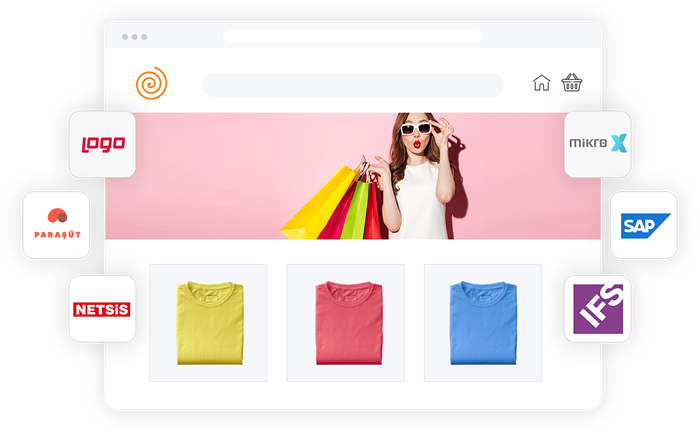Viewport: 700px width, 432px height.
Task: Choose the blue SAP integration badge
Action: pyautogui.click(x=643, y=225)
